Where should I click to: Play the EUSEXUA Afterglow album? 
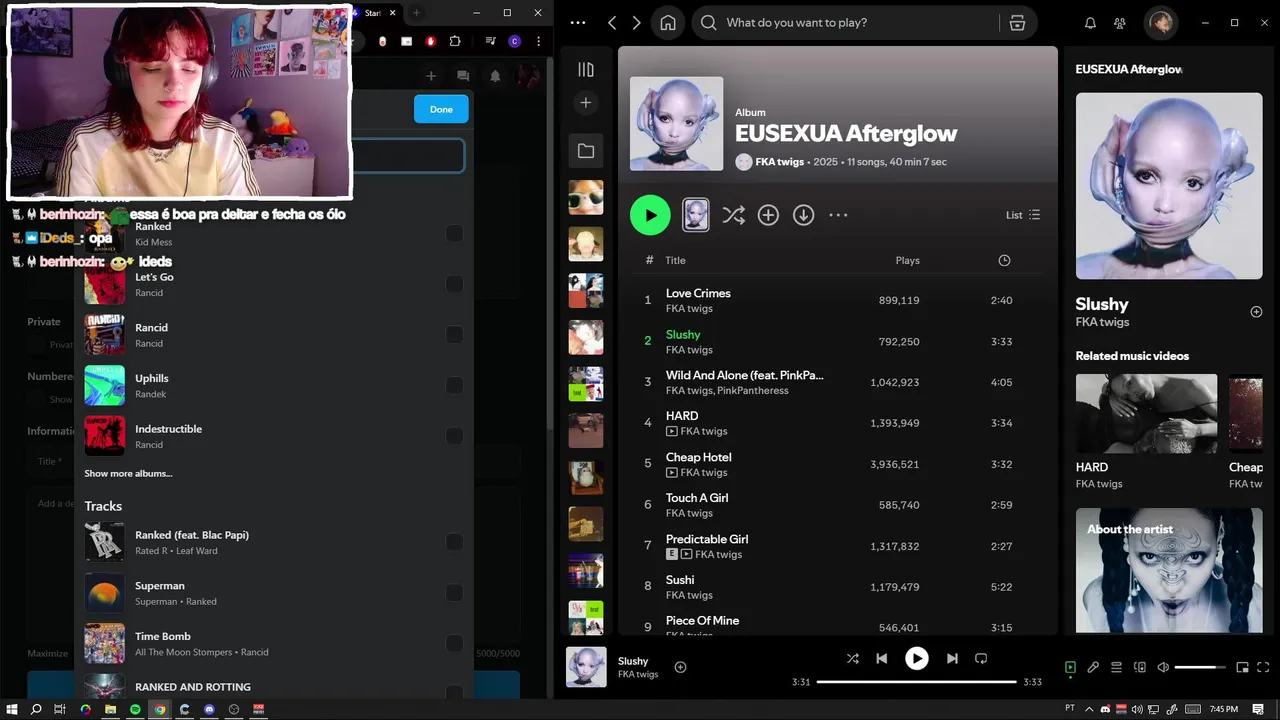[x=650, y=215]
